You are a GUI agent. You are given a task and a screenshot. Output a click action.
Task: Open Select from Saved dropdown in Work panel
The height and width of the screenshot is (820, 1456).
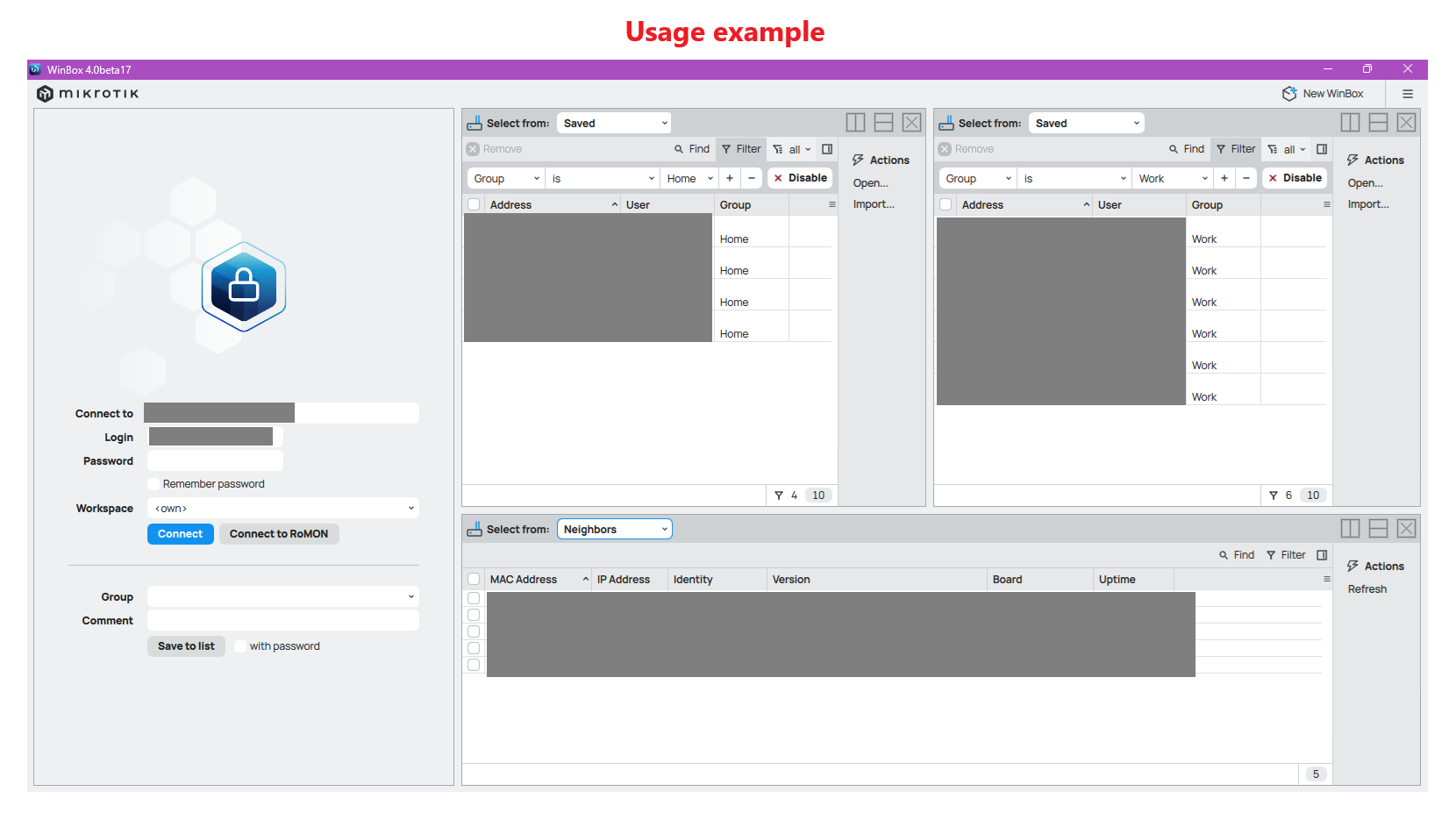pyautogui.click(x=1086, y=123)
